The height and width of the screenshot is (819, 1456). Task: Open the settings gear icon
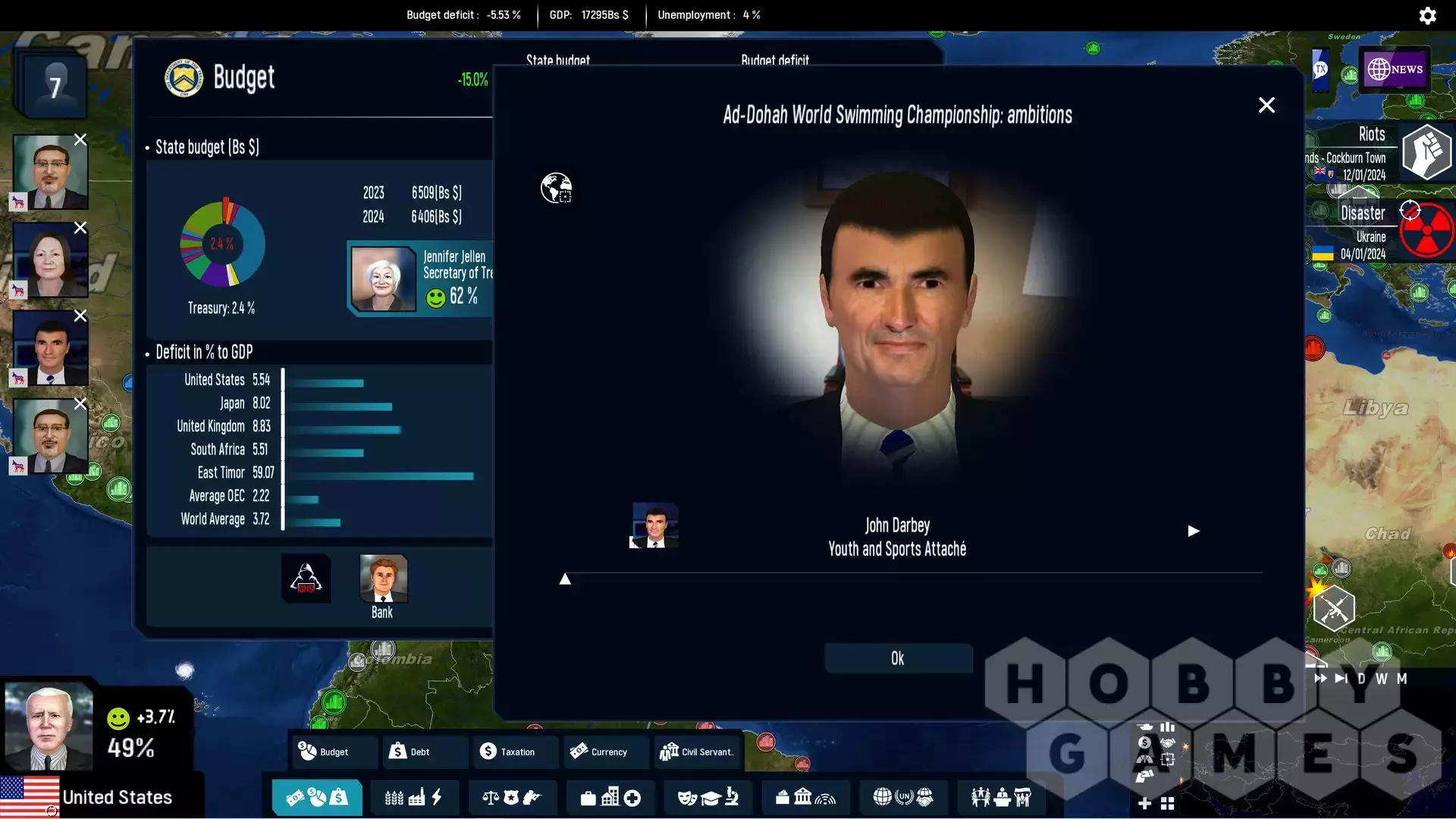point(1427,16)
